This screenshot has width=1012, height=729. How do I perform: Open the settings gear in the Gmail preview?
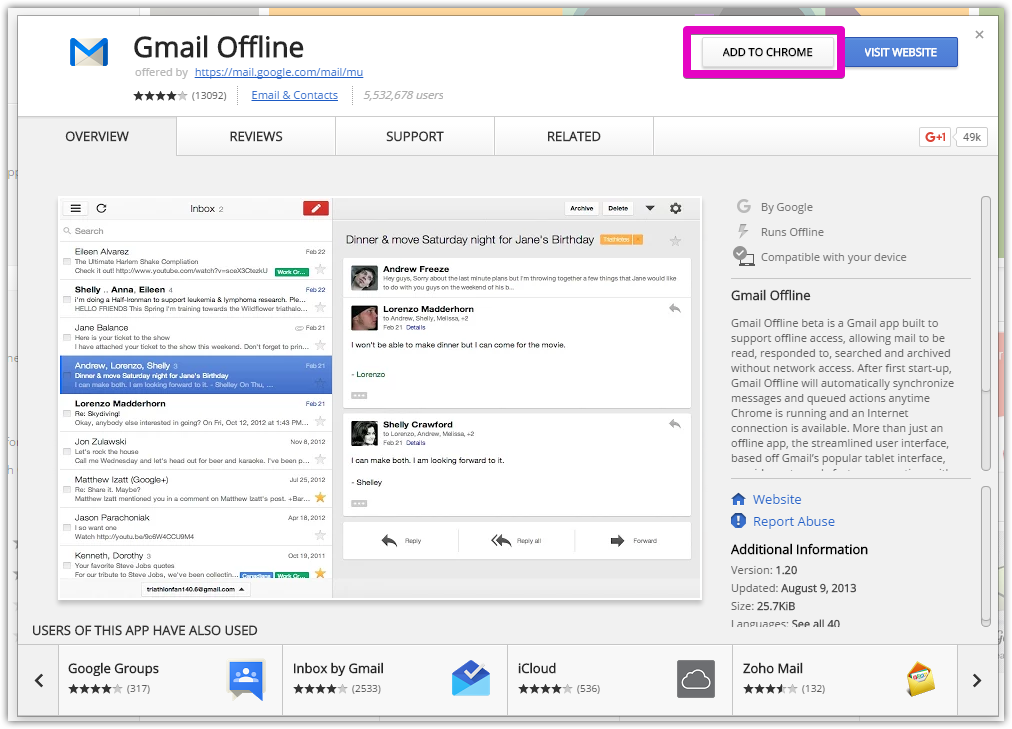[675, 208]
